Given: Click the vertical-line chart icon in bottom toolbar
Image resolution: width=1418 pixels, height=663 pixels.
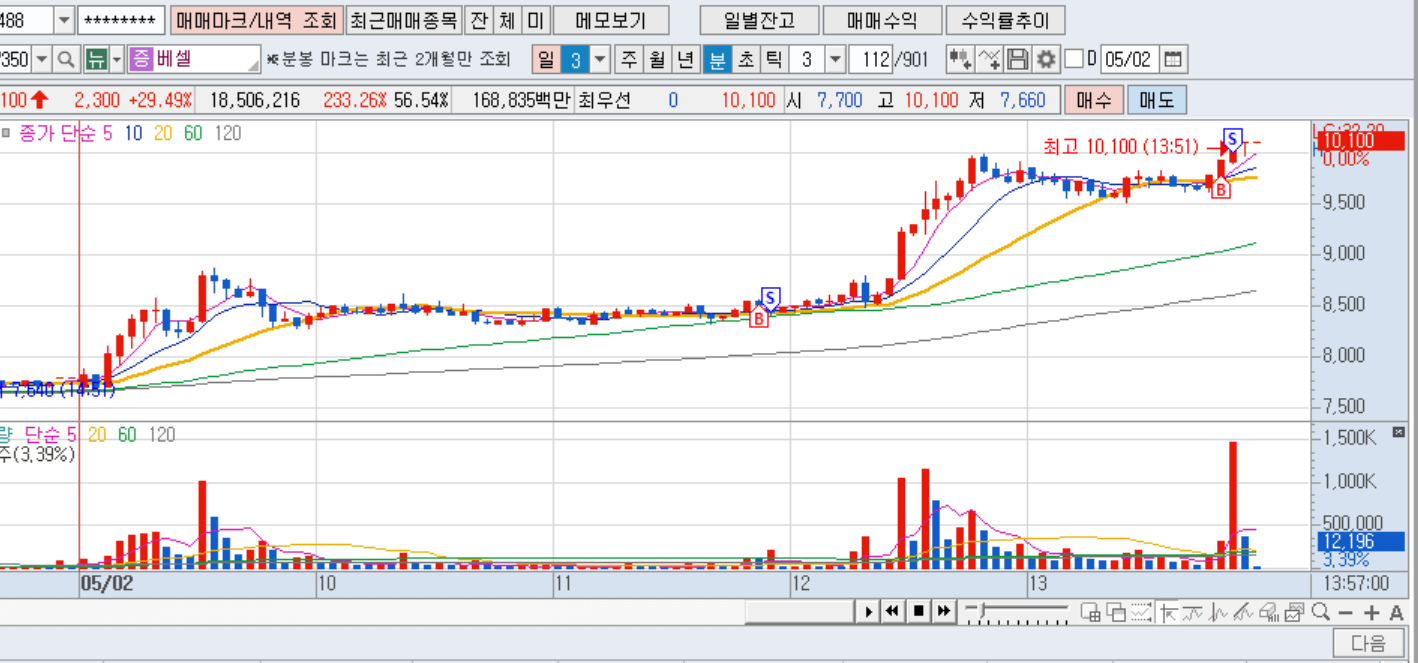Looking at the screenshot, I should tap(1217, 612).
